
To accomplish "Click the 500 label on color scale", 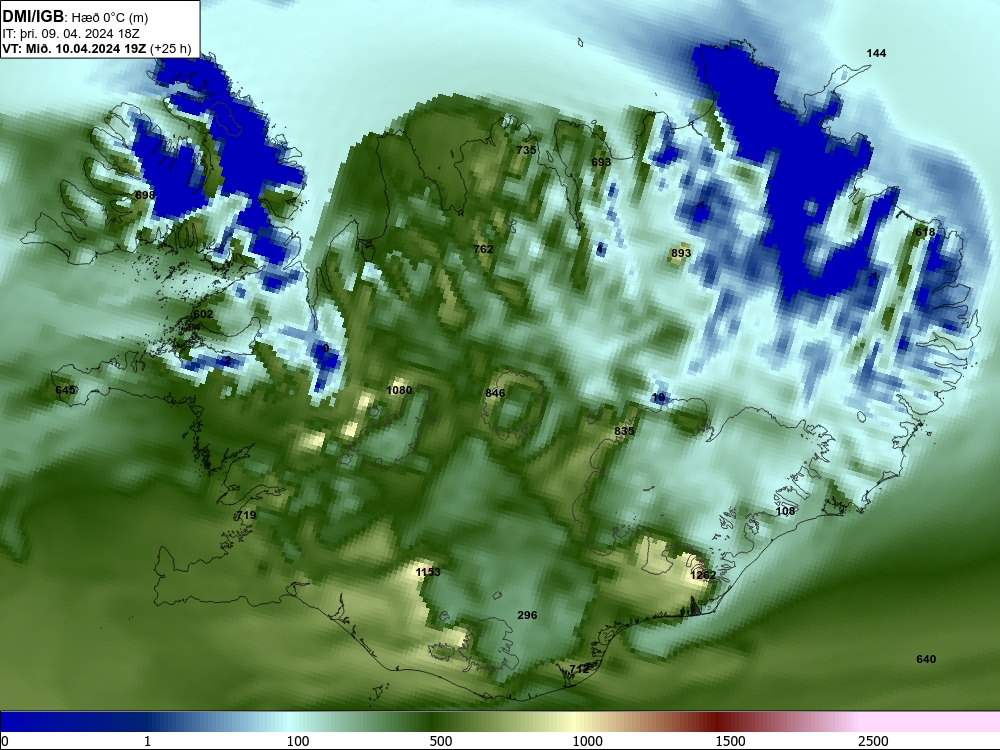I will (441, 741).
